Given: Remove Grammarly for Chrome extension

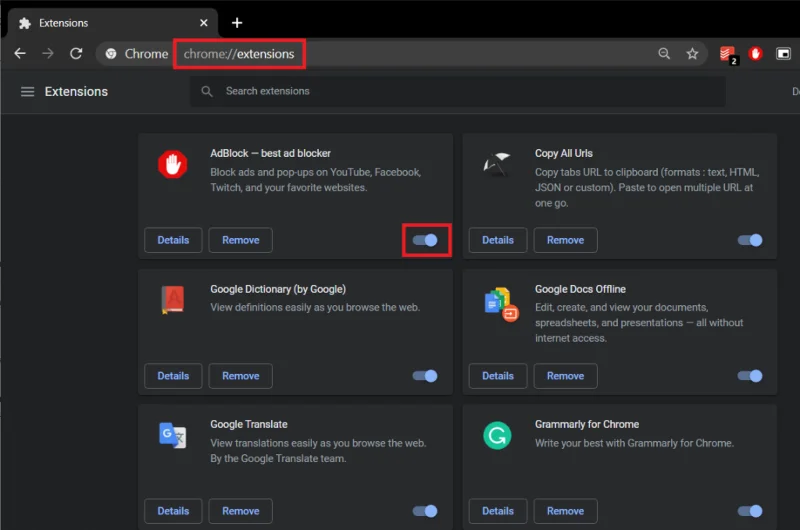Looking at the screenshot, I should coord(565,511).
